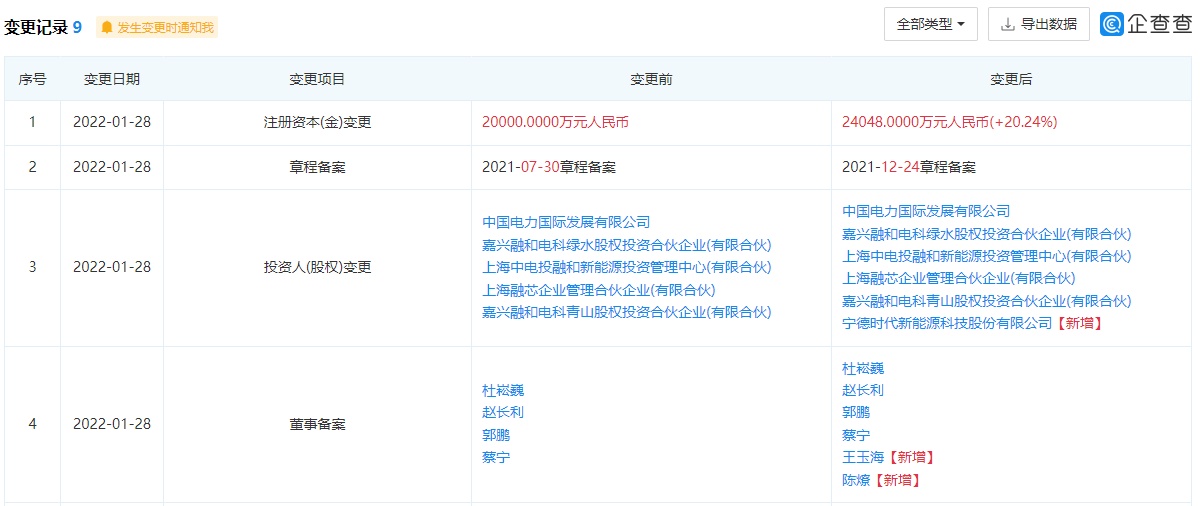Click the 序号 column header
The image size is (1202, 506).
(32, 79)
